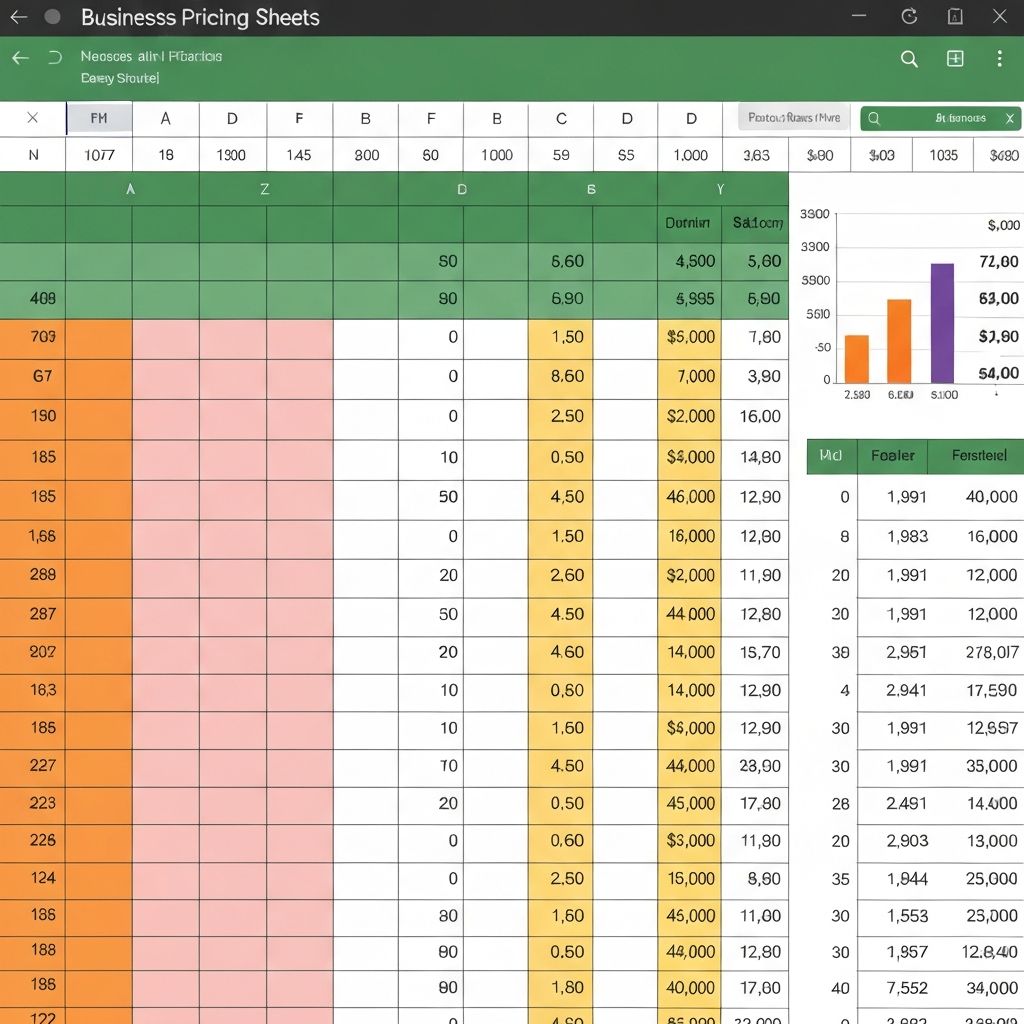Click the back arrow in the green toolbar
This screenshot has height=1024, width=1024.
pos(20,58)
